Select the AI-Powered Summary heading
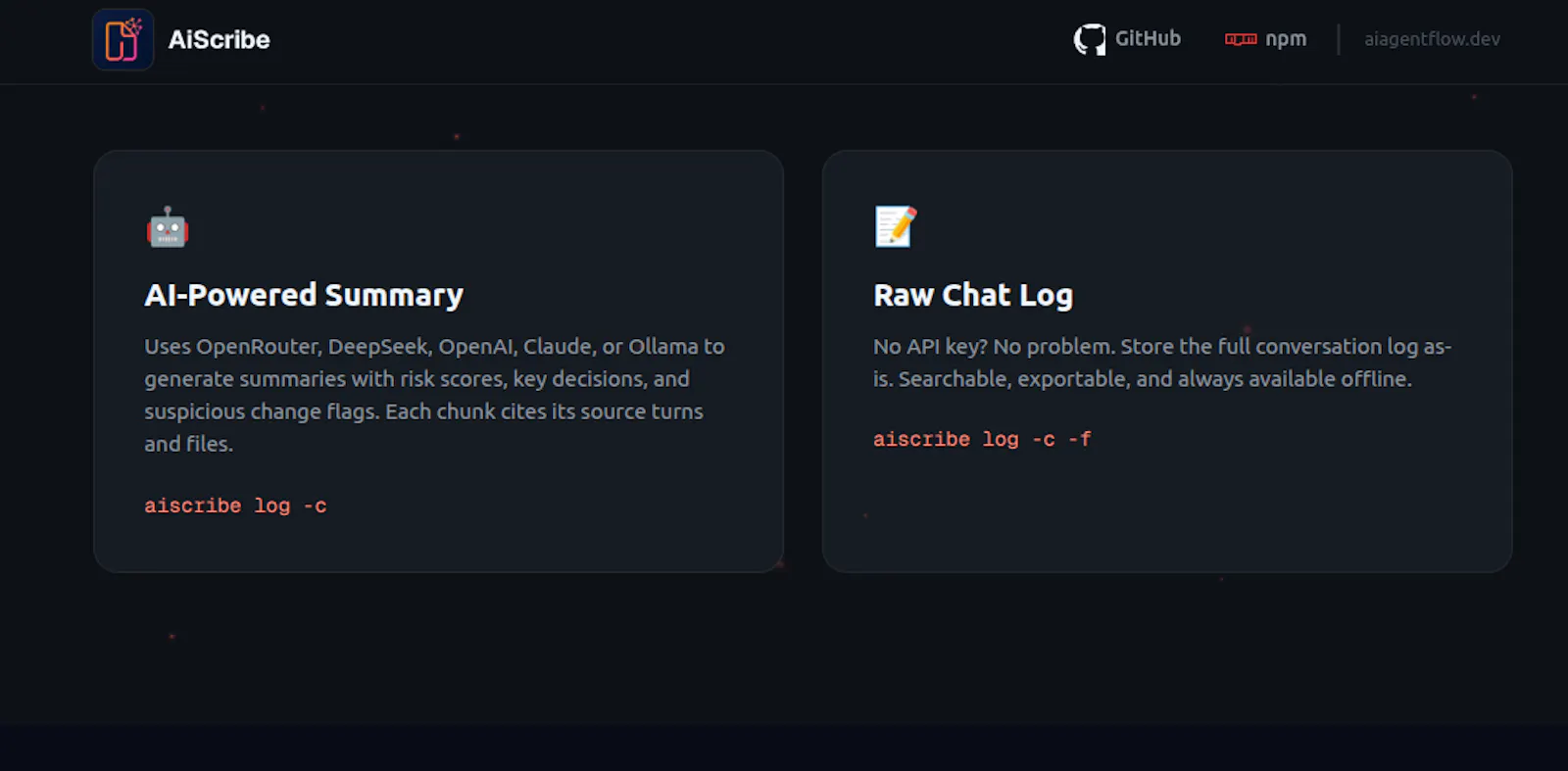This screenshot has width=1568, height=771. point(304,295)
